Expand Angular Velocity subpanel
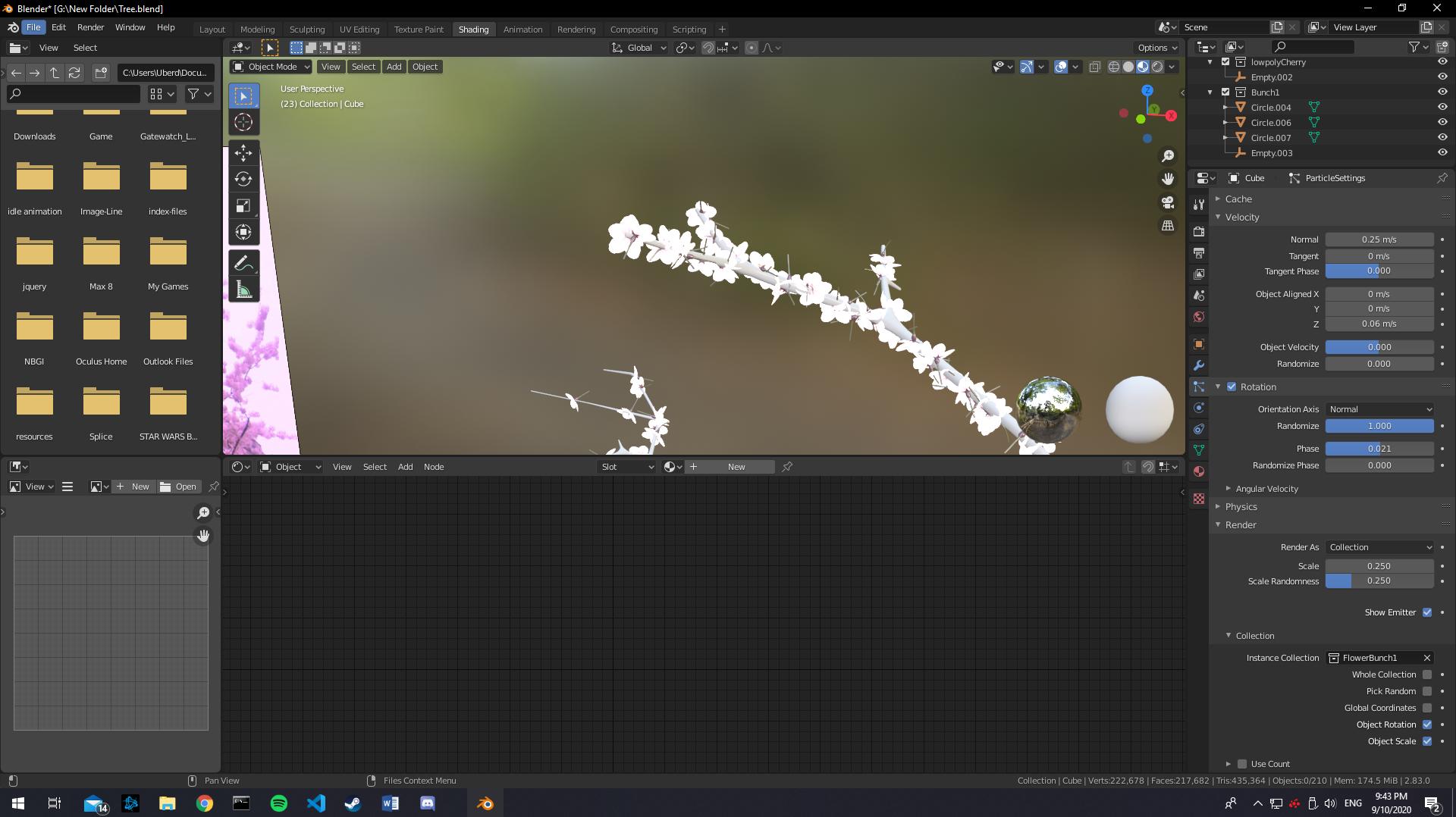 1266,489
